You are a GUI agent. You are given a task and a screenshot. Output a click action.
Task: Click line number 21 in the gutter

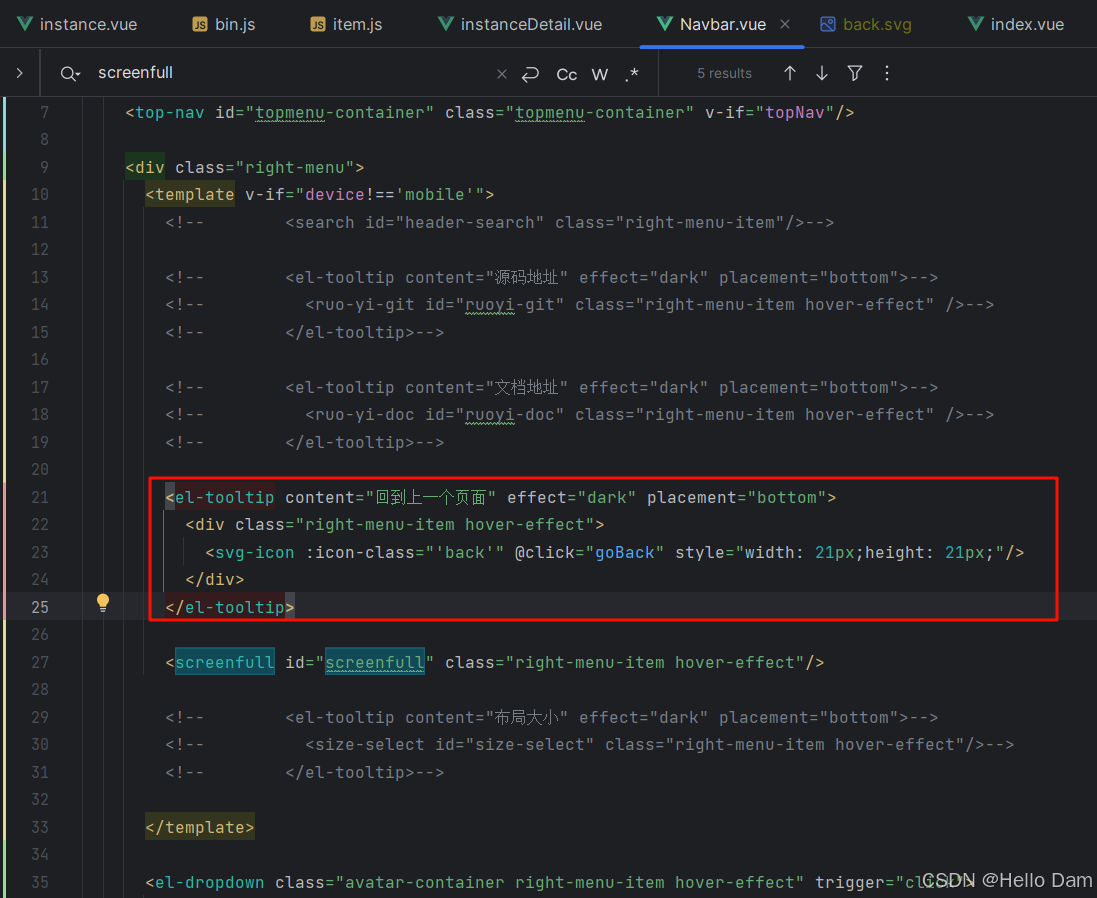40,497
